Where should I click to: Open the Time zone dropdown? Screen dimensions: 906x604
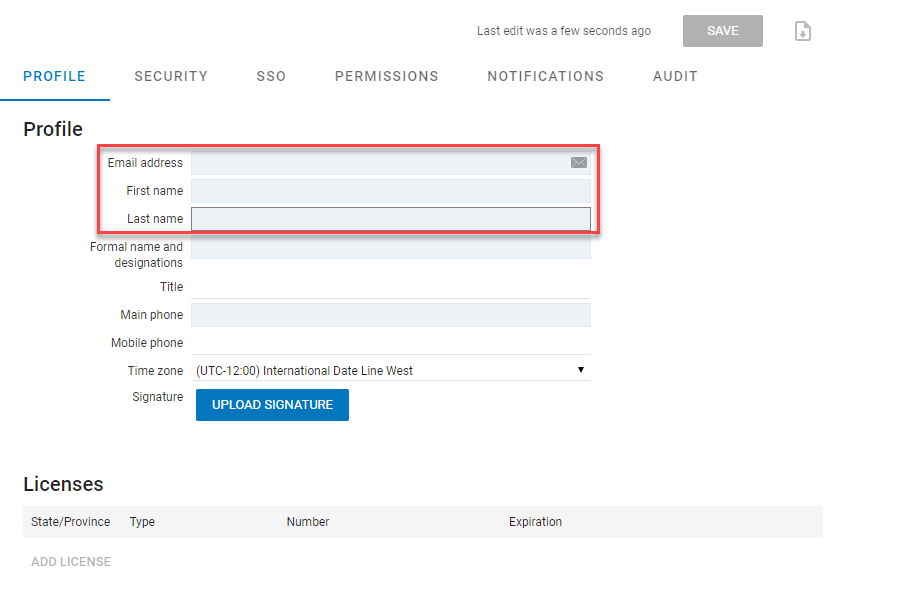click(391, 370)
